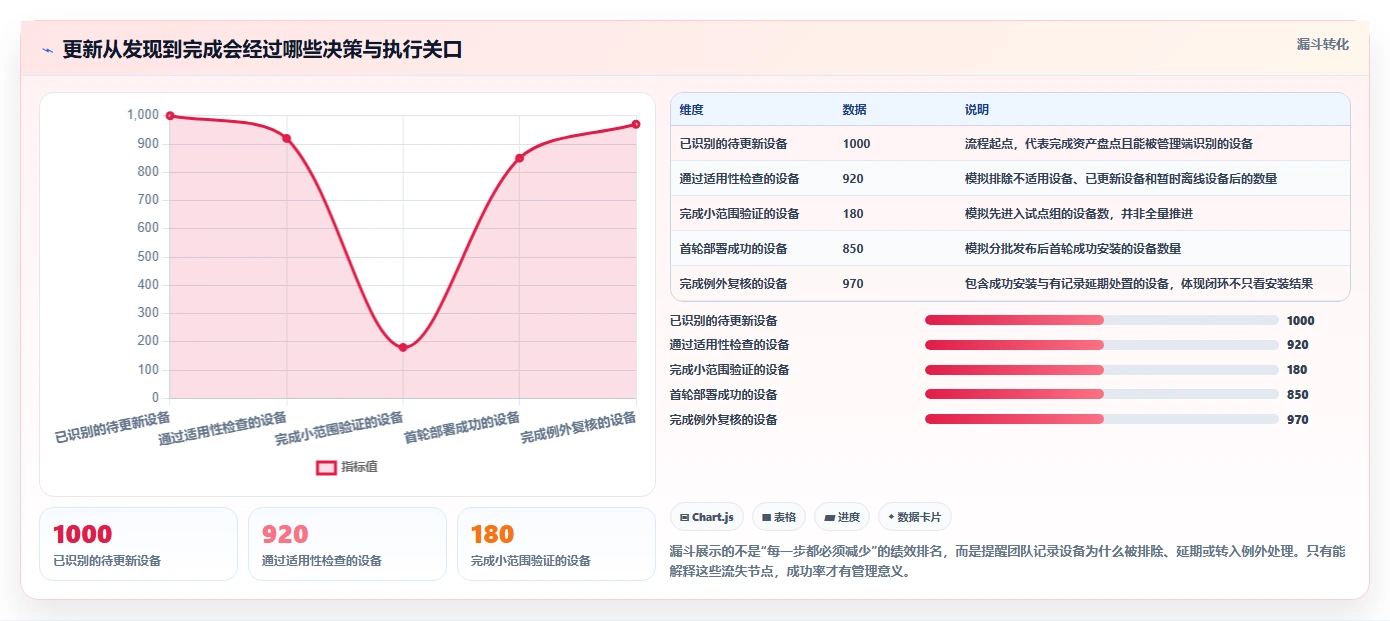Toggle the 指标值 legend swatch
1390x621 pixels.
pyautogui.click(x=326, y=467)
